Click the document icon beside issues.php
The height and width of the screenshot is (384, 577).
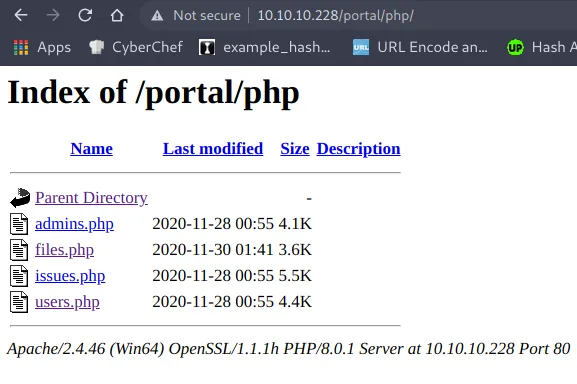click(x=19, y=276)
